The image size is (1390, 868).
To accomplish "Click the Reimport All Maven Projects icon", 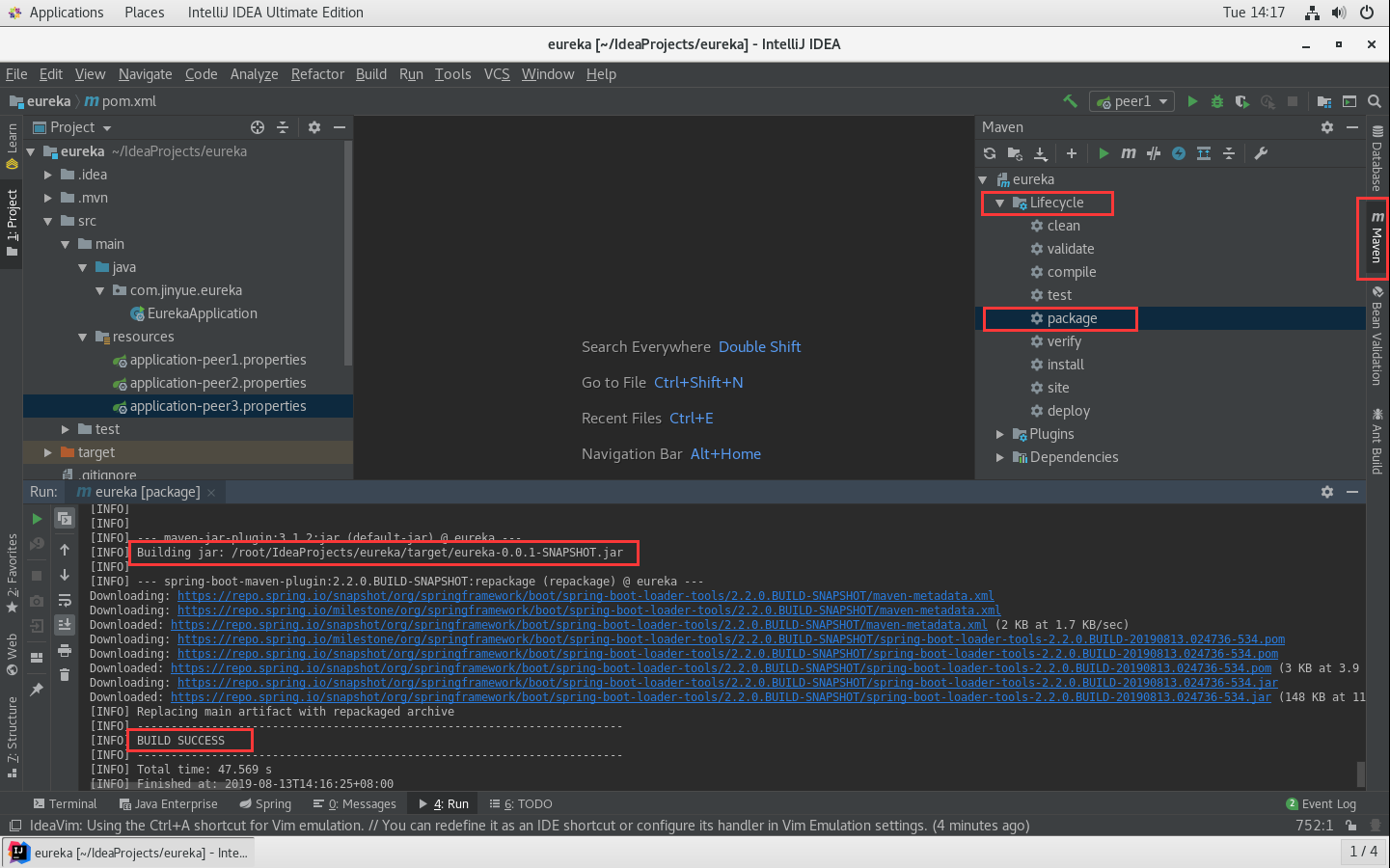I will pyautogui.click(x=990, y=153).
